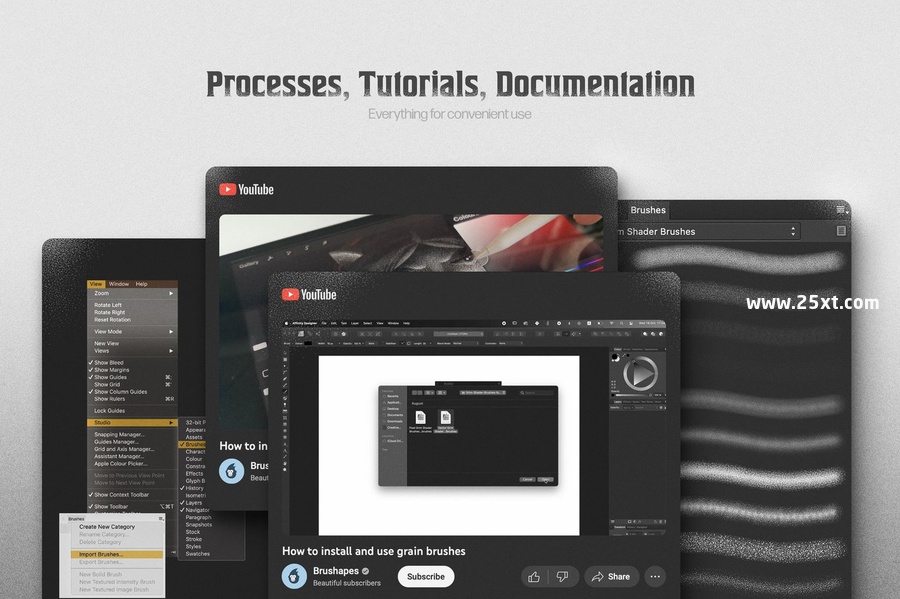The image size is (900, 599).
Task: Open the View menu in the menu bar
Action: [96, 284]
